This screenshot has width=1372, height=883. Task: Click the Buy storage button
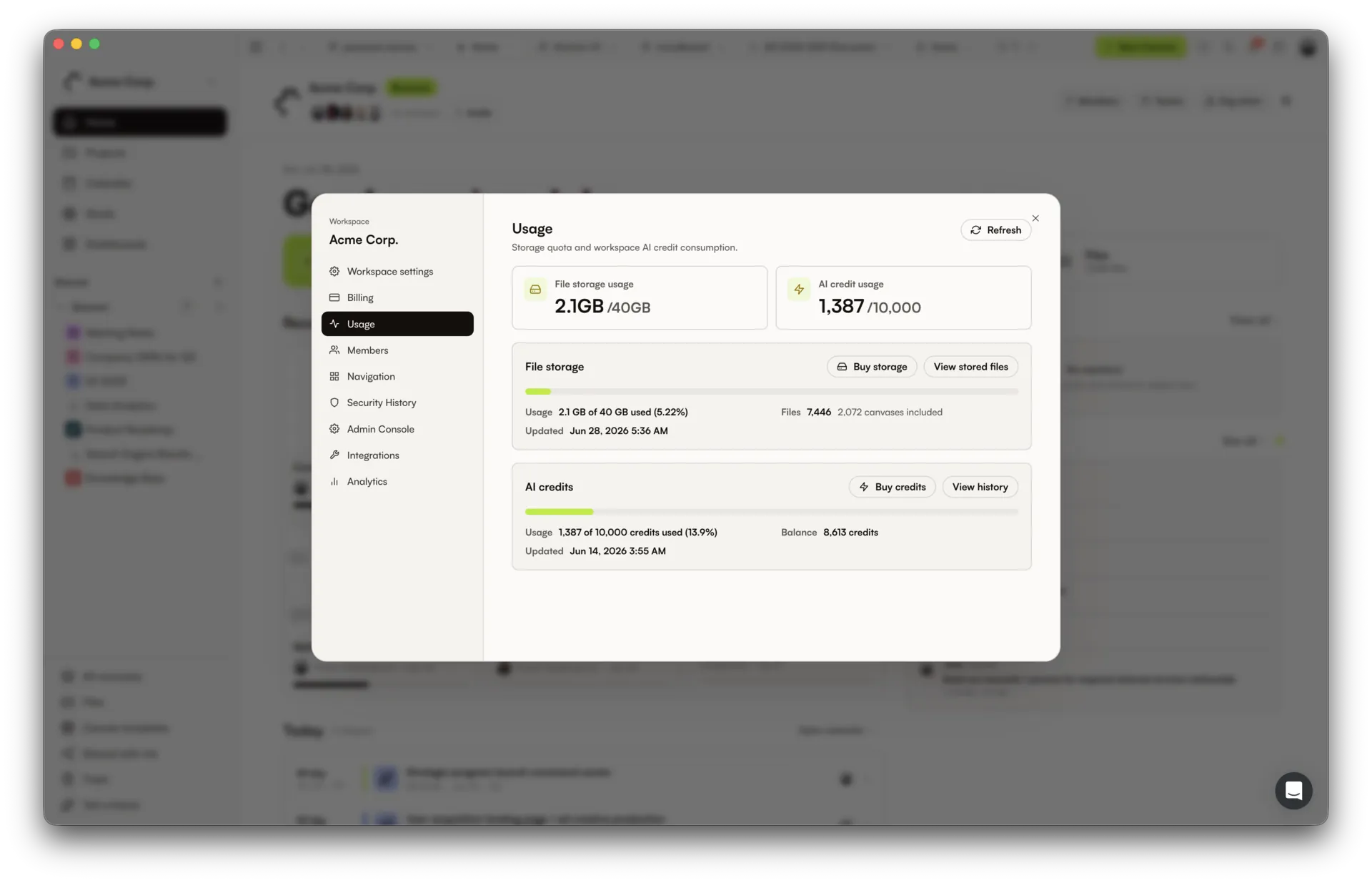click(872, 367)
